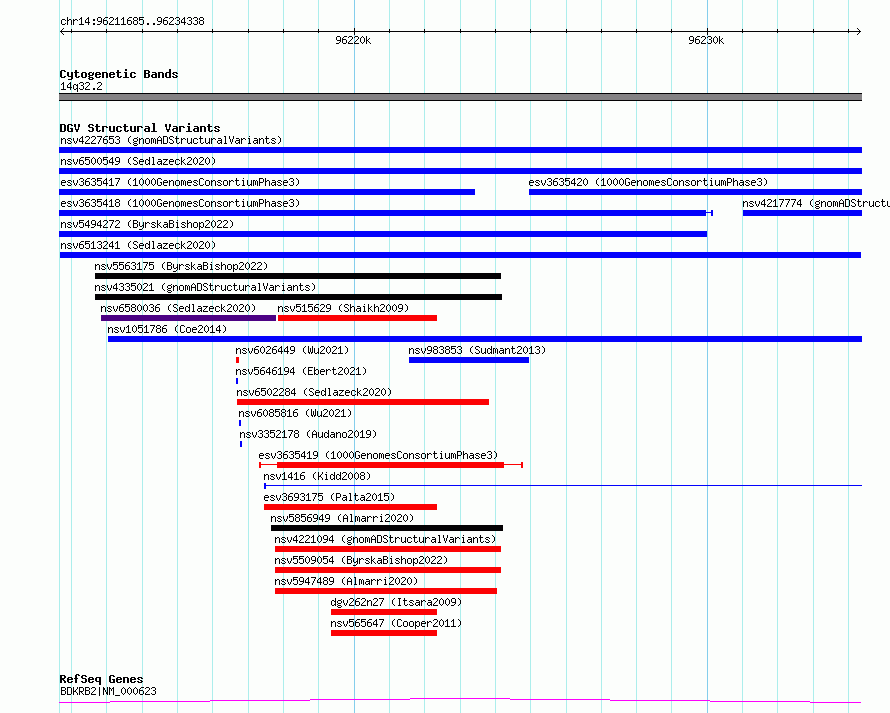Click the small red nsv6026449 marker
Screen dimensions: 890x713
[x=237, y=360]
